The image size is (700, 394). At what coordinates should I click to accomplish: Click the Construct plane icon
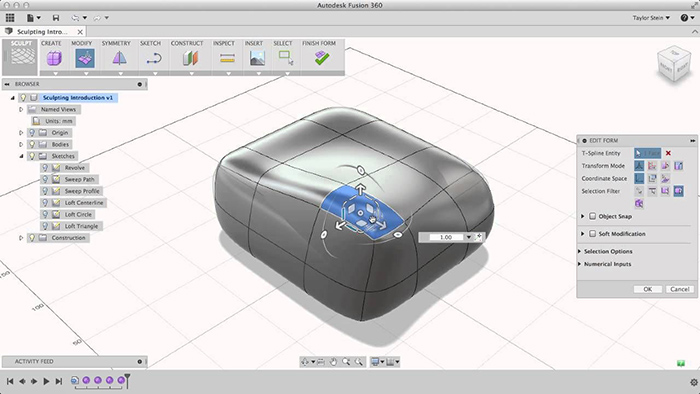click(x=190, y=58)
